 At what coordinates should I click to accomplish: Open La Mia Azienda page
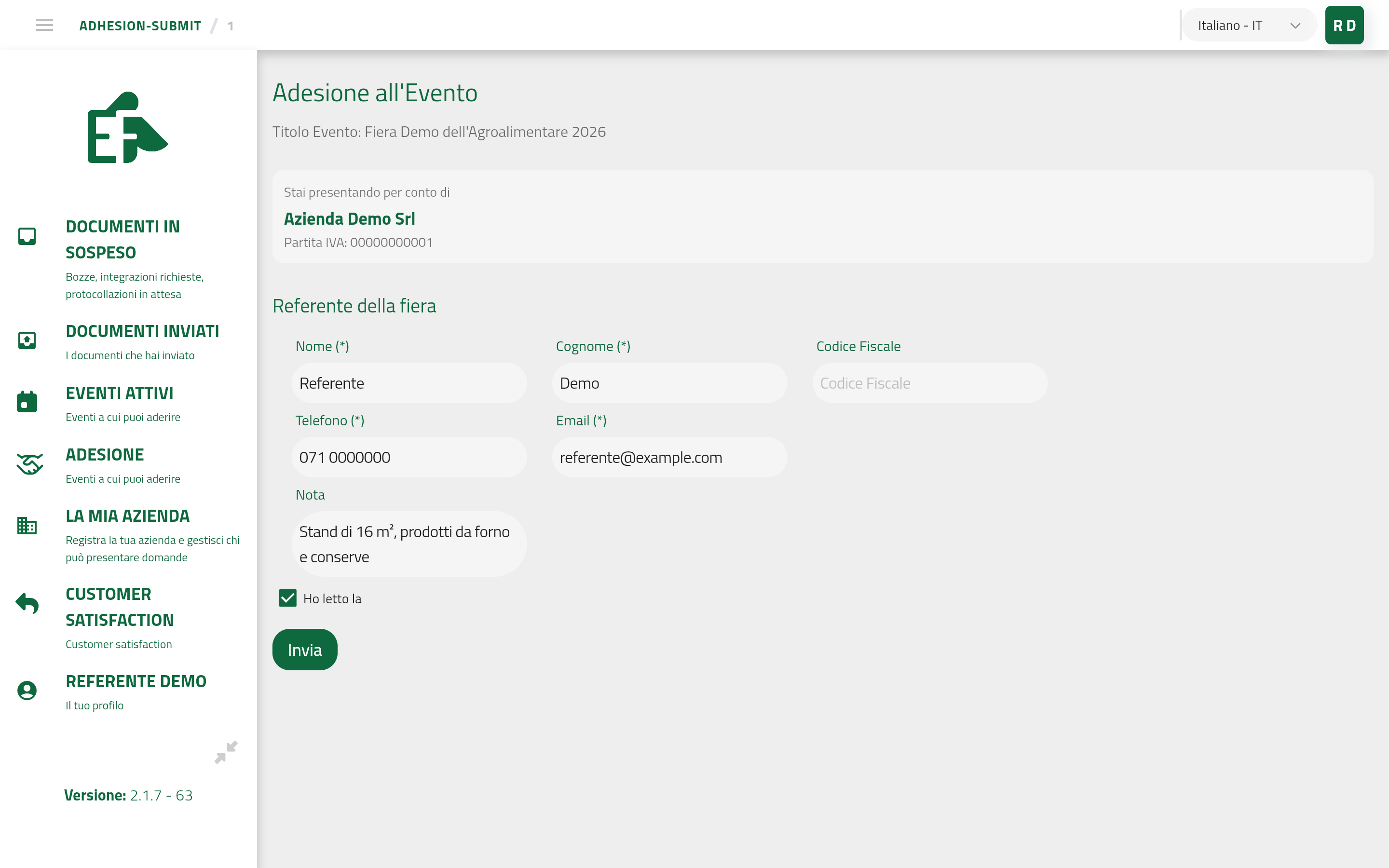(x=127, y=516)
